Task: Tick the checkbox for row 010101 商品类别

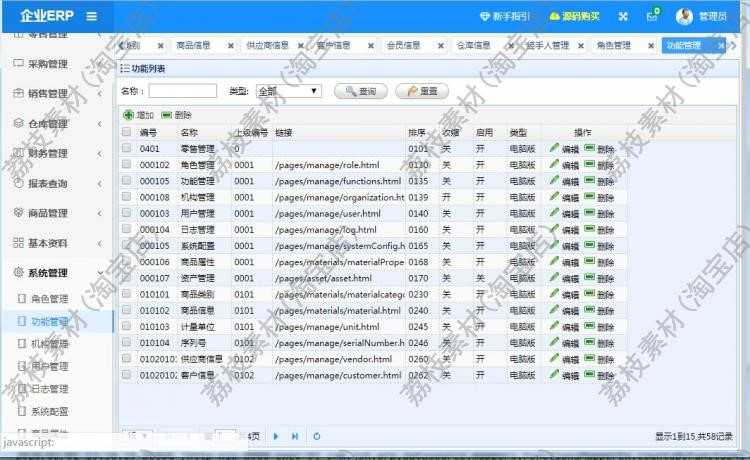Action: point(126,294)
